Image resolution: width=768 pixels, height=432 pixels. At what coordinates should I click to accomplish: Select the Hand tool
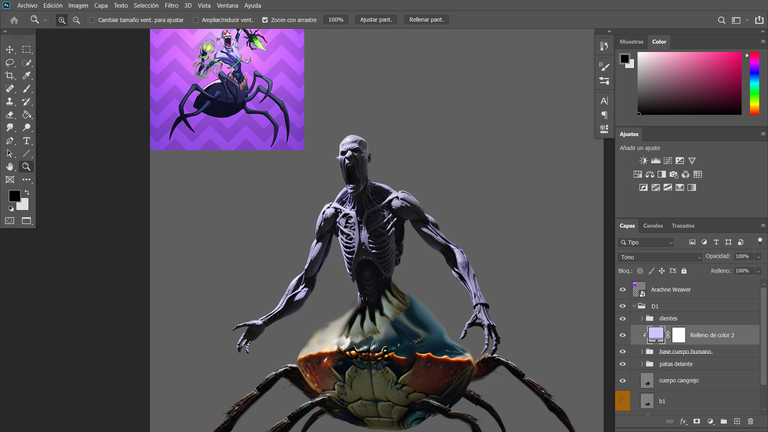tap(9, 167)
